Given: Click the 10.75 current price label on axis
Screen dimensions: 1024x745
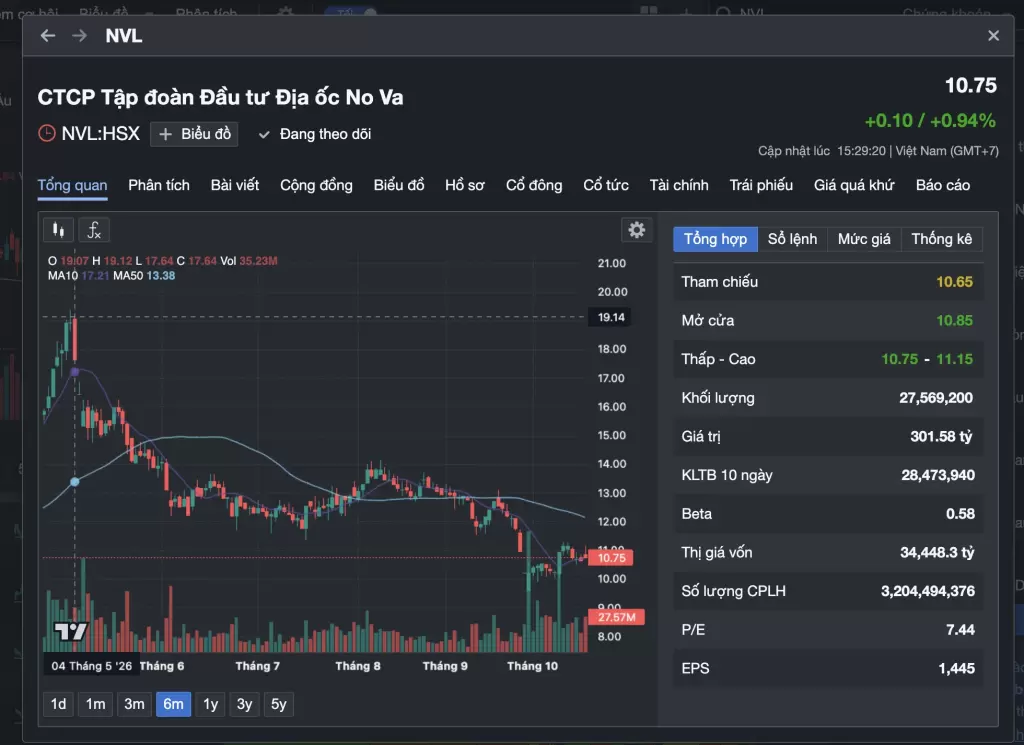Looking at the screenshot, I should [x=611, y=558].
